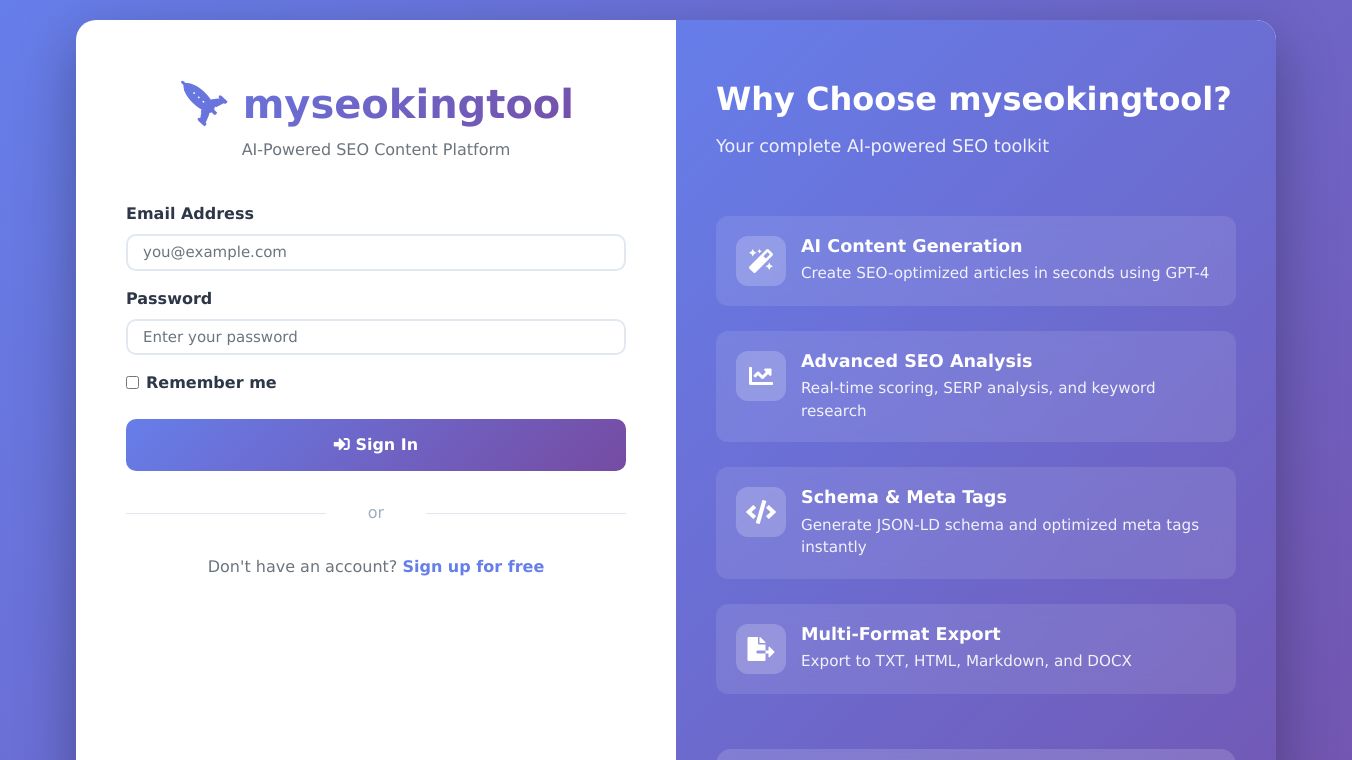Image resolution: width=1352 pixels, height=760 pixels.
Task: Focus the Email Address input field
Action: (376, 253)
